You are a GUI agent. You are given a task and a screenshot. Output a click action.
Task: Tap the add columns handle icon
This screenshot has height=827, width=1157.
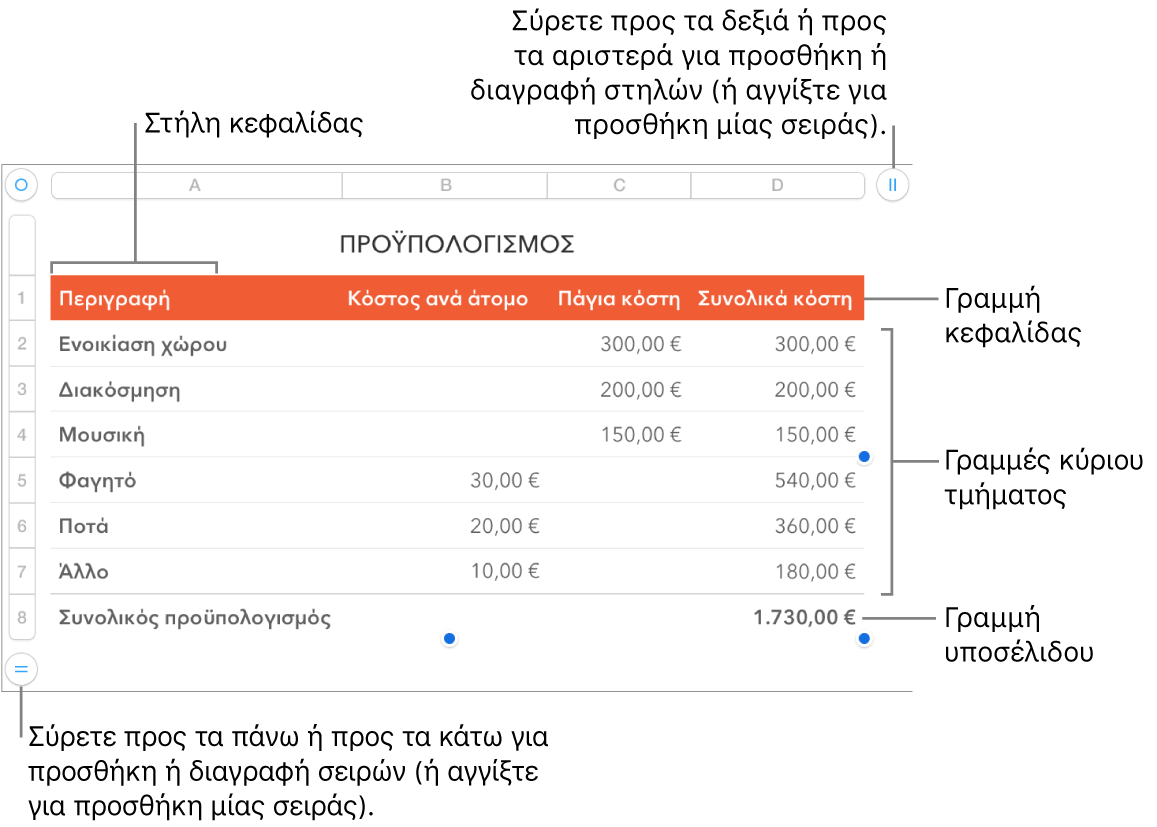(x=892, y=185)
